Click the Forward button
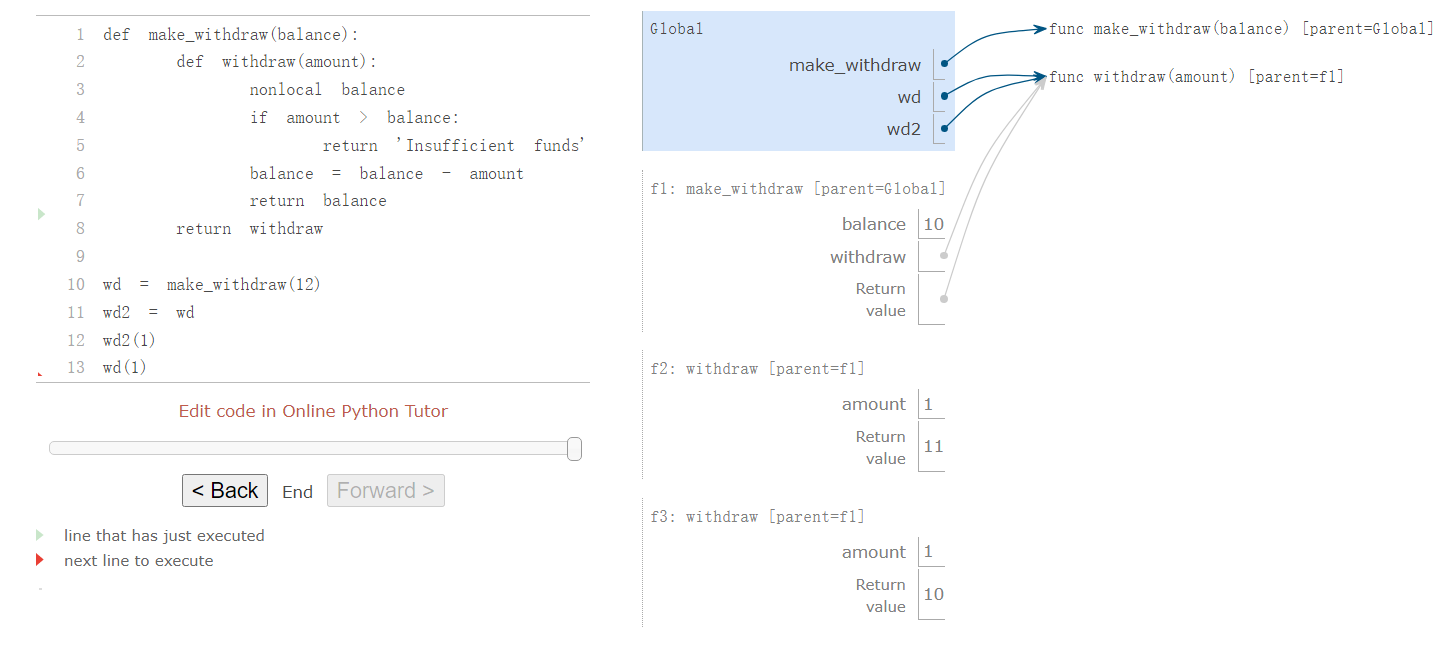Screen dimensions: 1444x659 point(386,490)
